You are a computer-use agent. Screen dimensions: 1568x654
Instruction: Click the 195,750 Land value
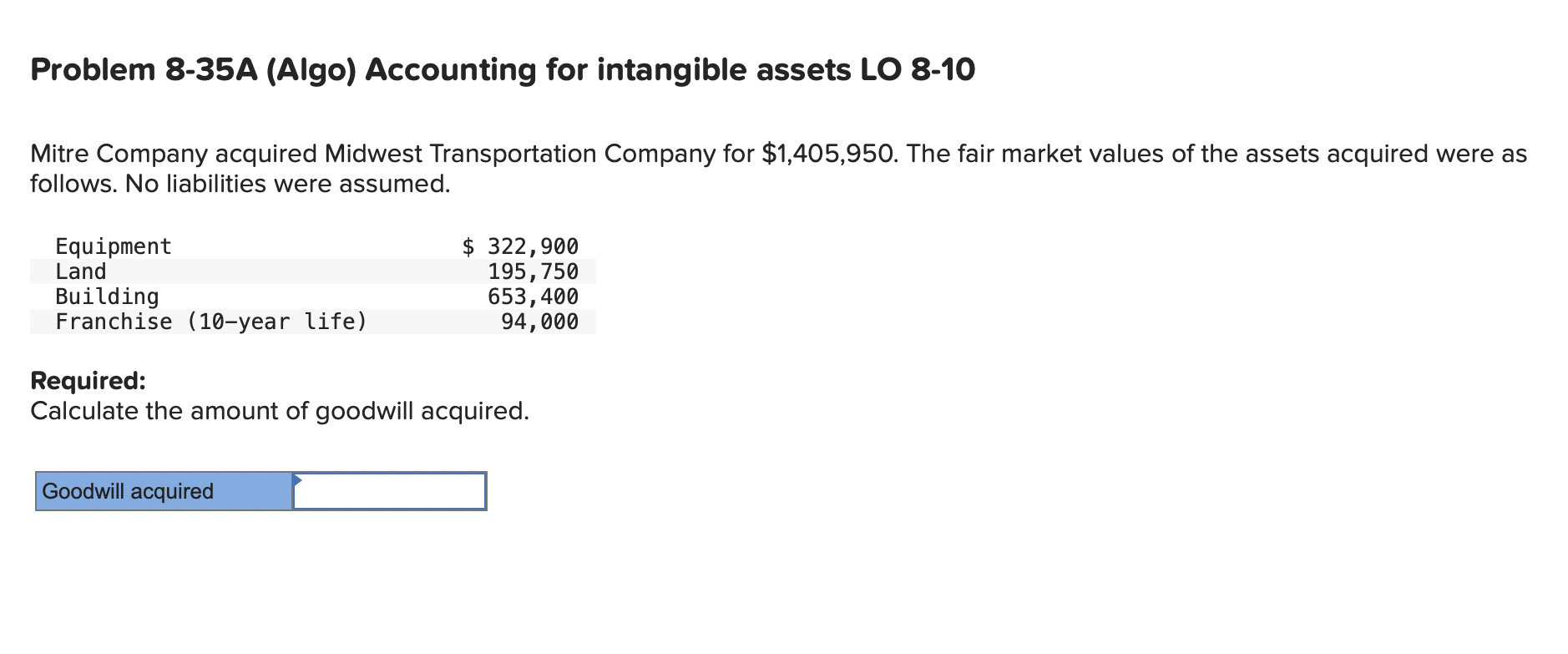click(532, 271)
